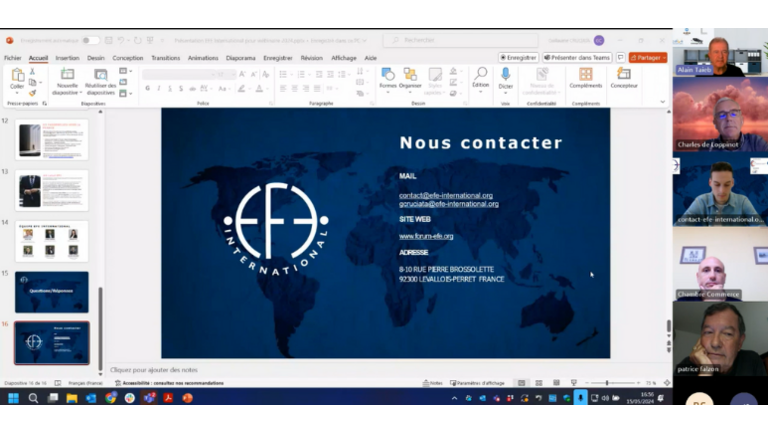
Task: Click the Présenter dans Teams button
Action: [x=577, y=58]
